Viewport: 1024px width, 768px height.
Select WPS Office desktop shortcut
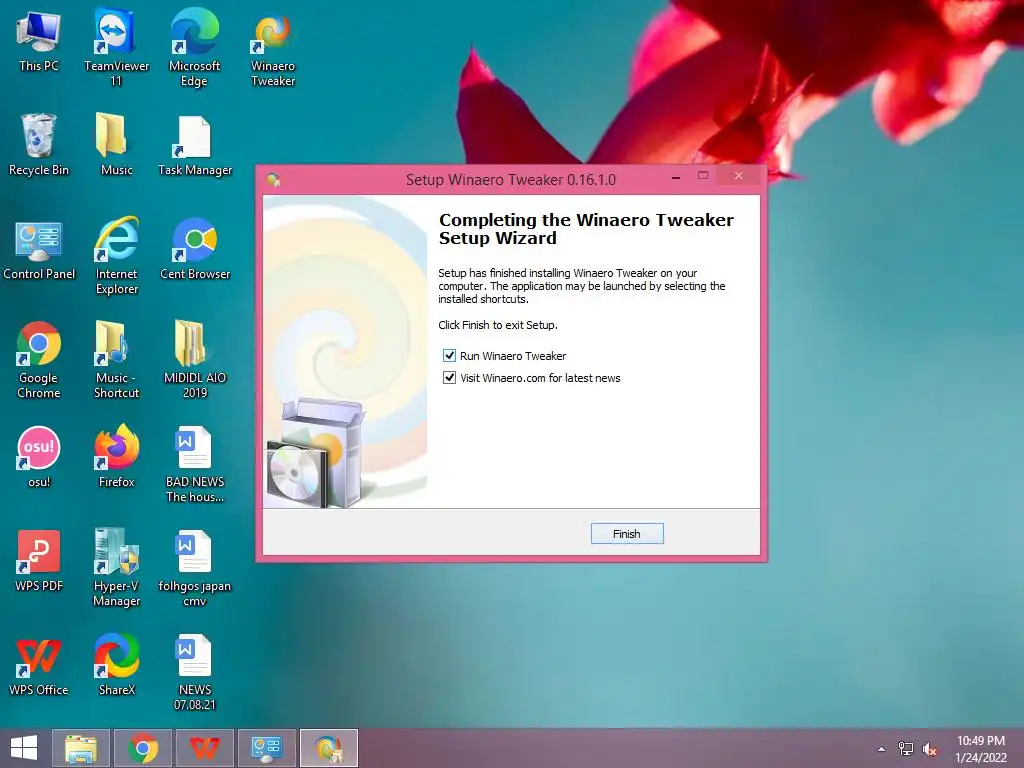click(x=39, y=667)
